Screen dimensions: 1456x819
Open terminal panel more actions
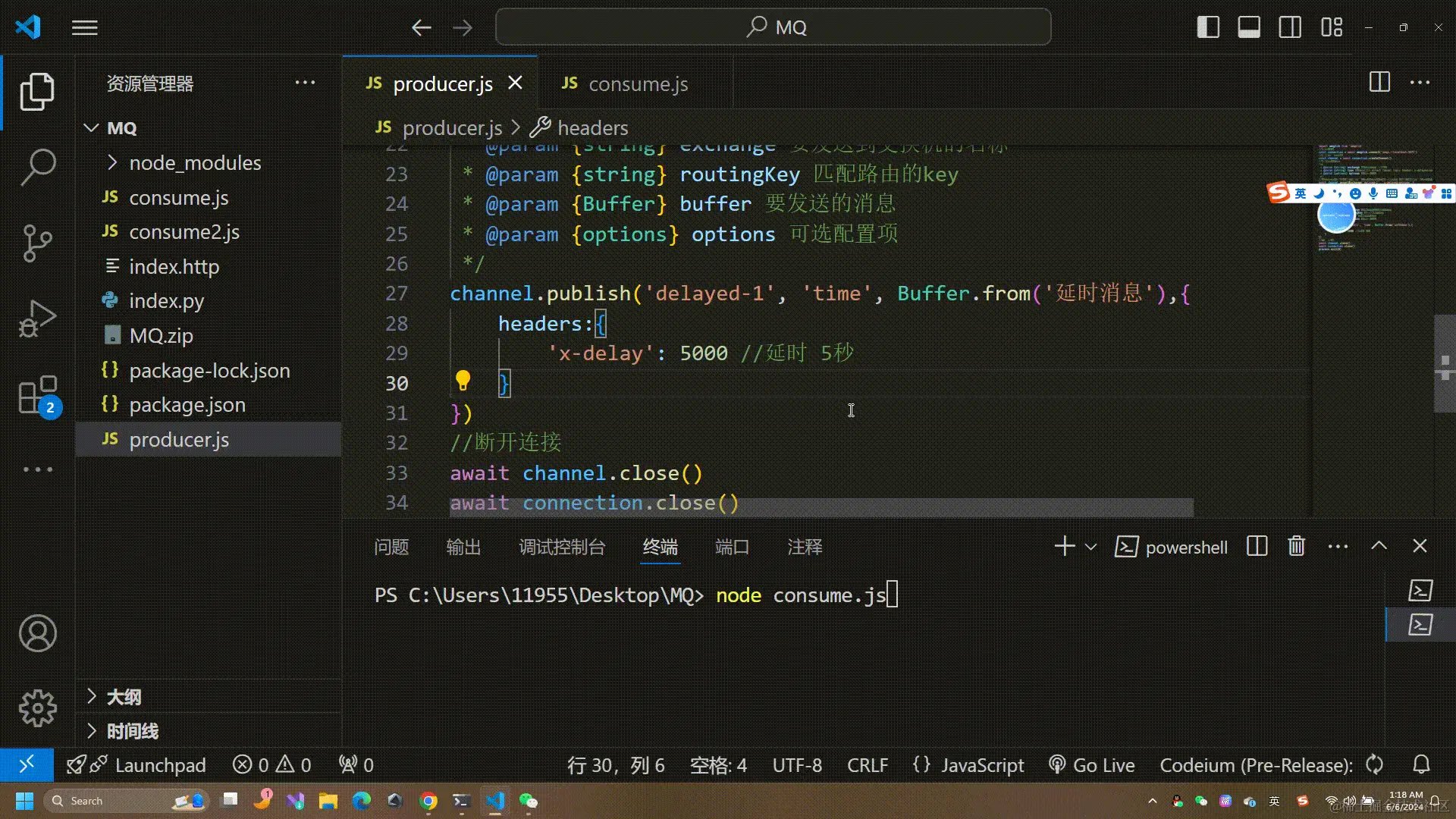pyautogui.click(x=1338, y=547)
